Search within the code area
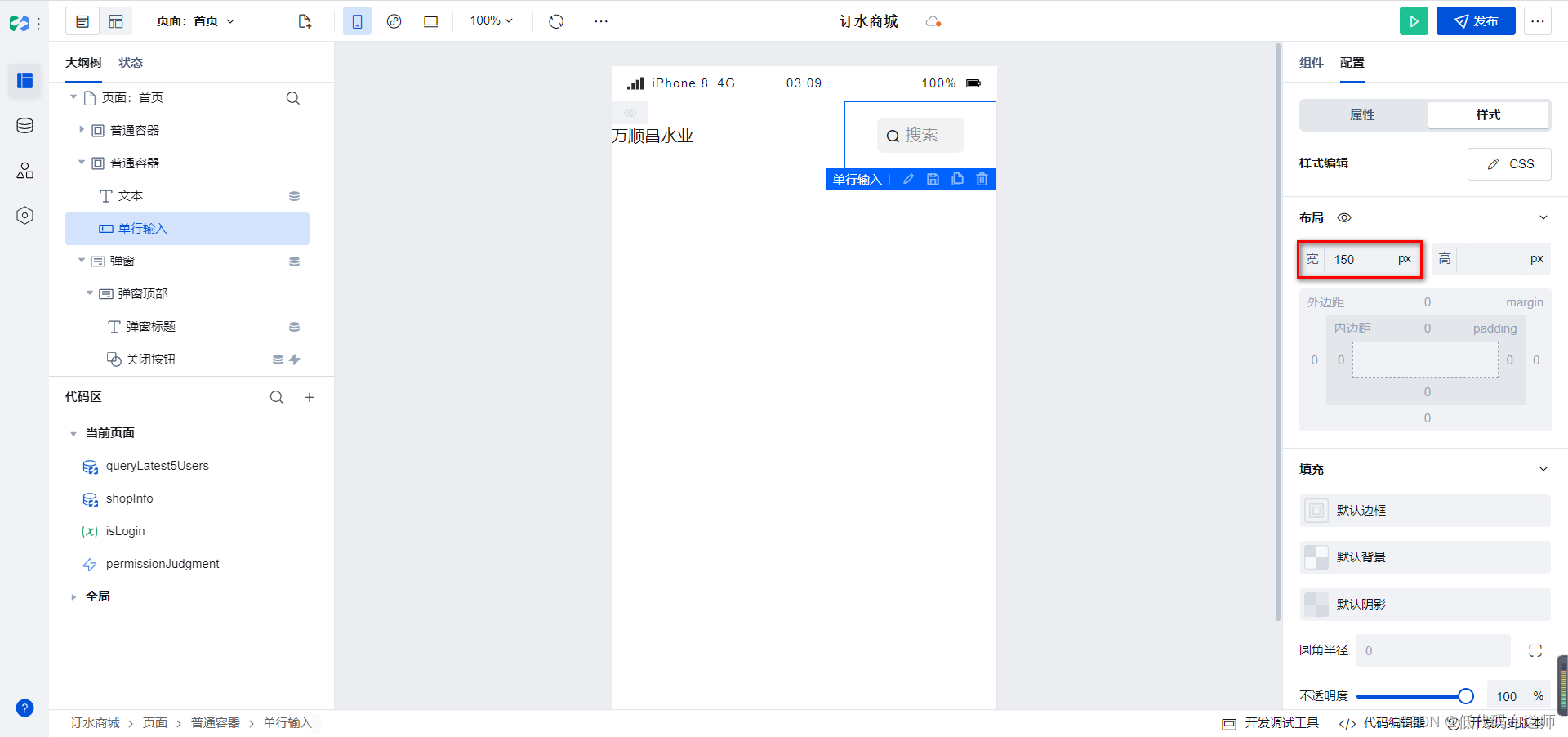The image size is (1568, 737). click(x=277, y=397)
